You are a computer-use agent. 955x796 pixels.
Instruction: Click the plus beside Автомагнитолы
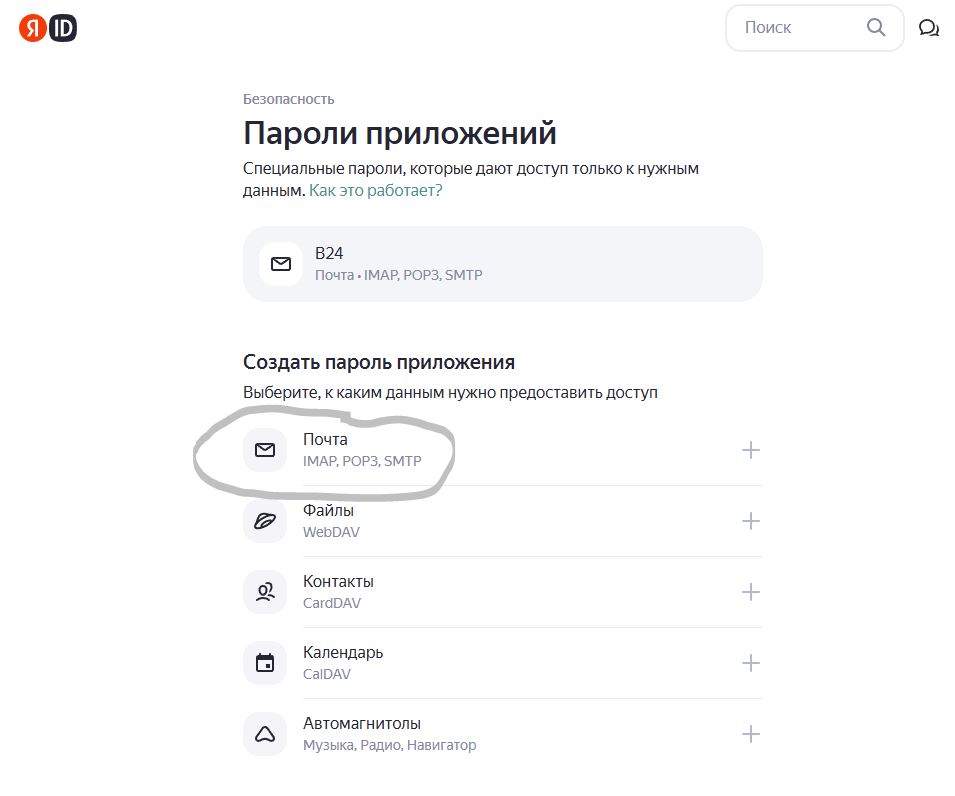click(x=749, y=732)
